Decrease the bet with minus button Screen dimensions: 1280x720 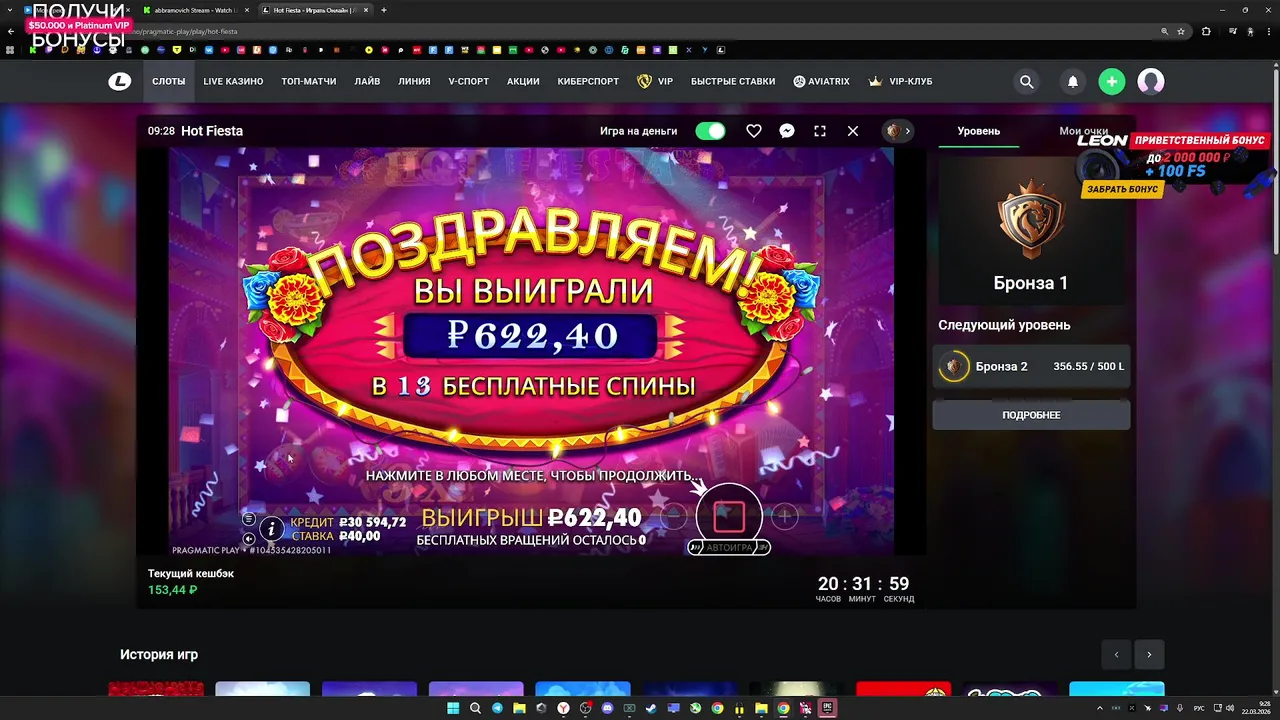(674, 516)
